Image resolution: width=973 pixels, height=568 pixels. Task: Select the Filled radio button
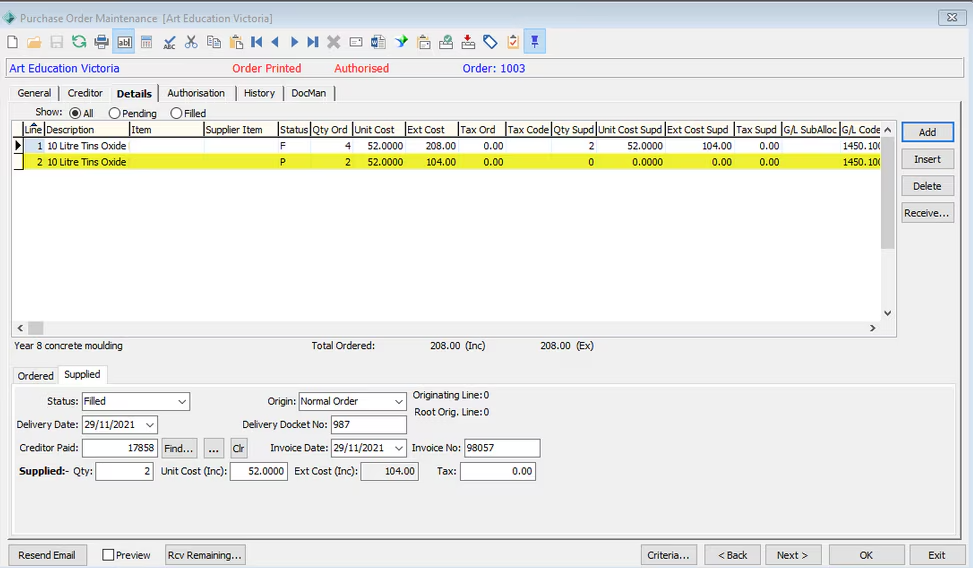coord(177,114)
